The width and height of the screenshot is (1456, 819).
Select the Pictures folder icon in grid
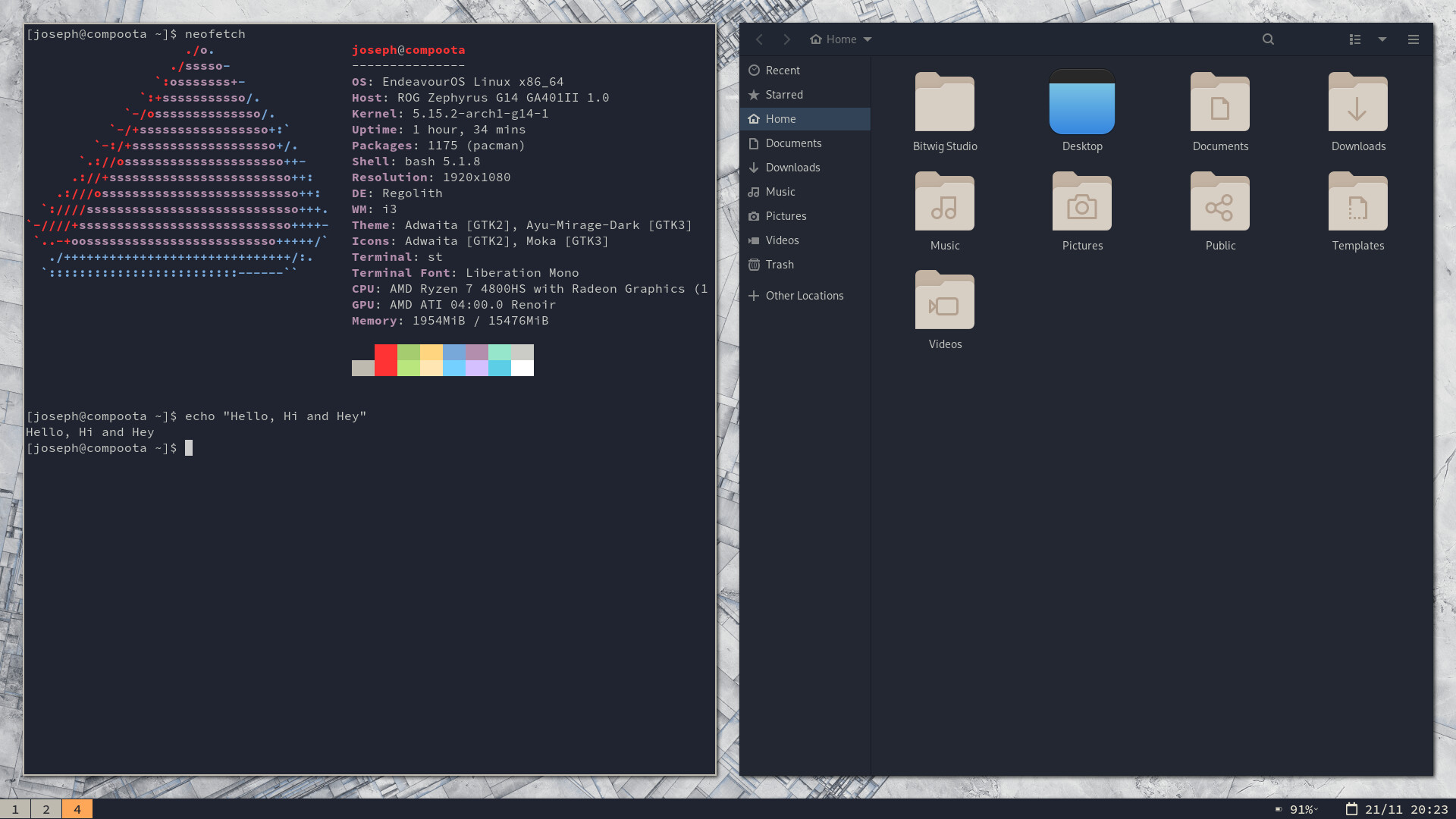click(1082, 202)
